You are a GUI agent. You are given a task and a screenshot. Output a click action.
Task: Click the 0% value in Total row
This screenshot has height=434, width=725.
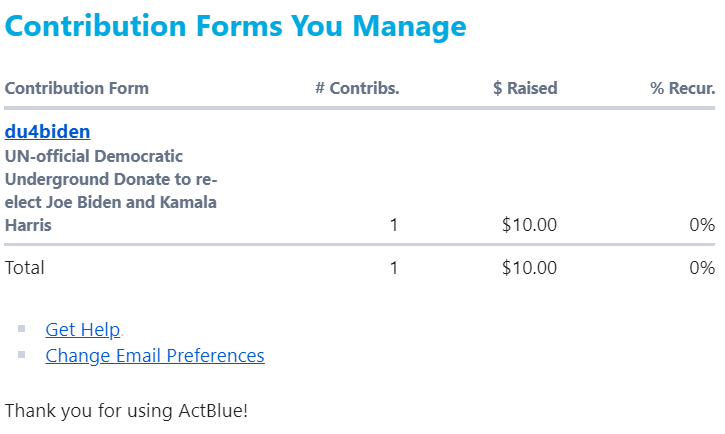pos(702,267)
